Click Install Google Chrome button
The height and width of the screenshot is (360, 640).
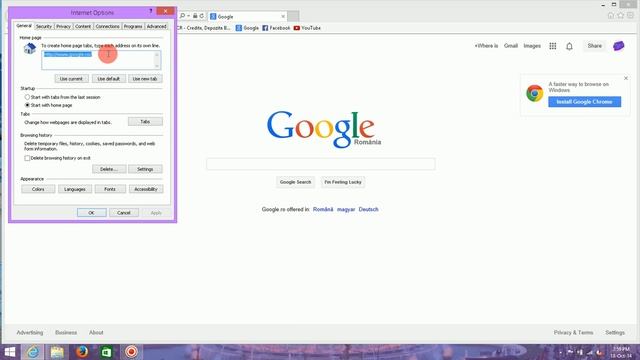[584, 102]
